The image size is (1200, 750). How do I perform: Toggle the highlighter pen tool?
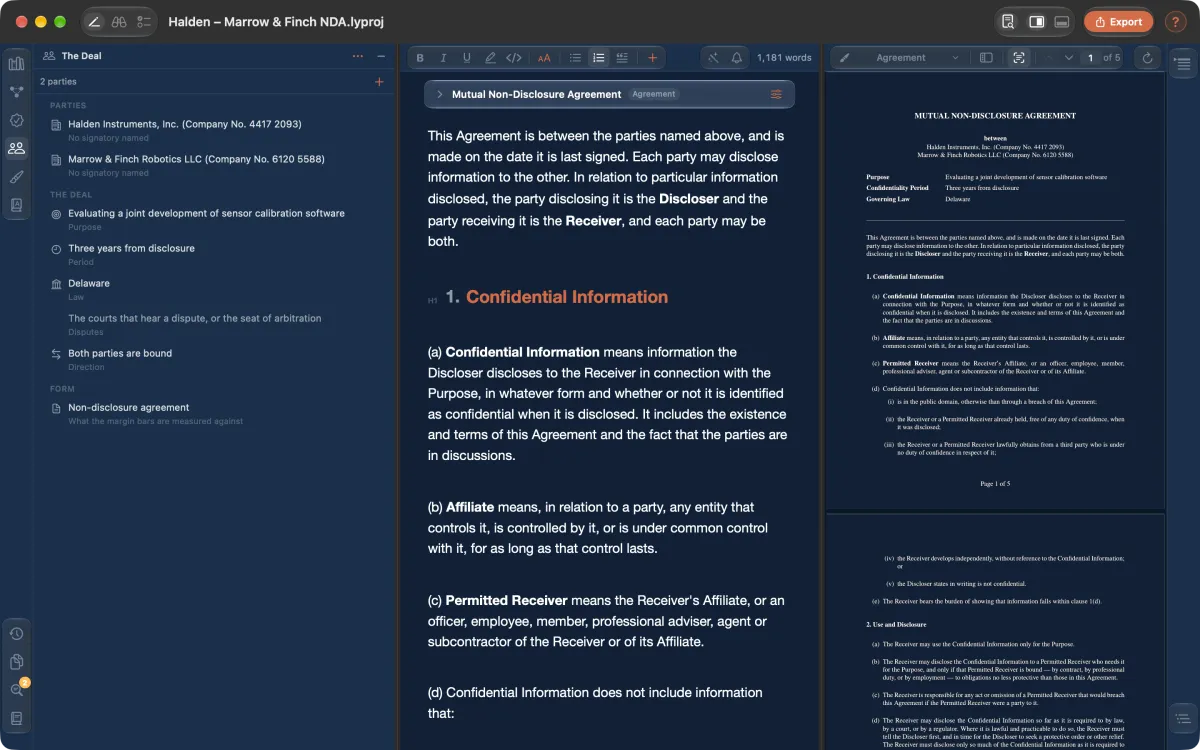[490, 58]
